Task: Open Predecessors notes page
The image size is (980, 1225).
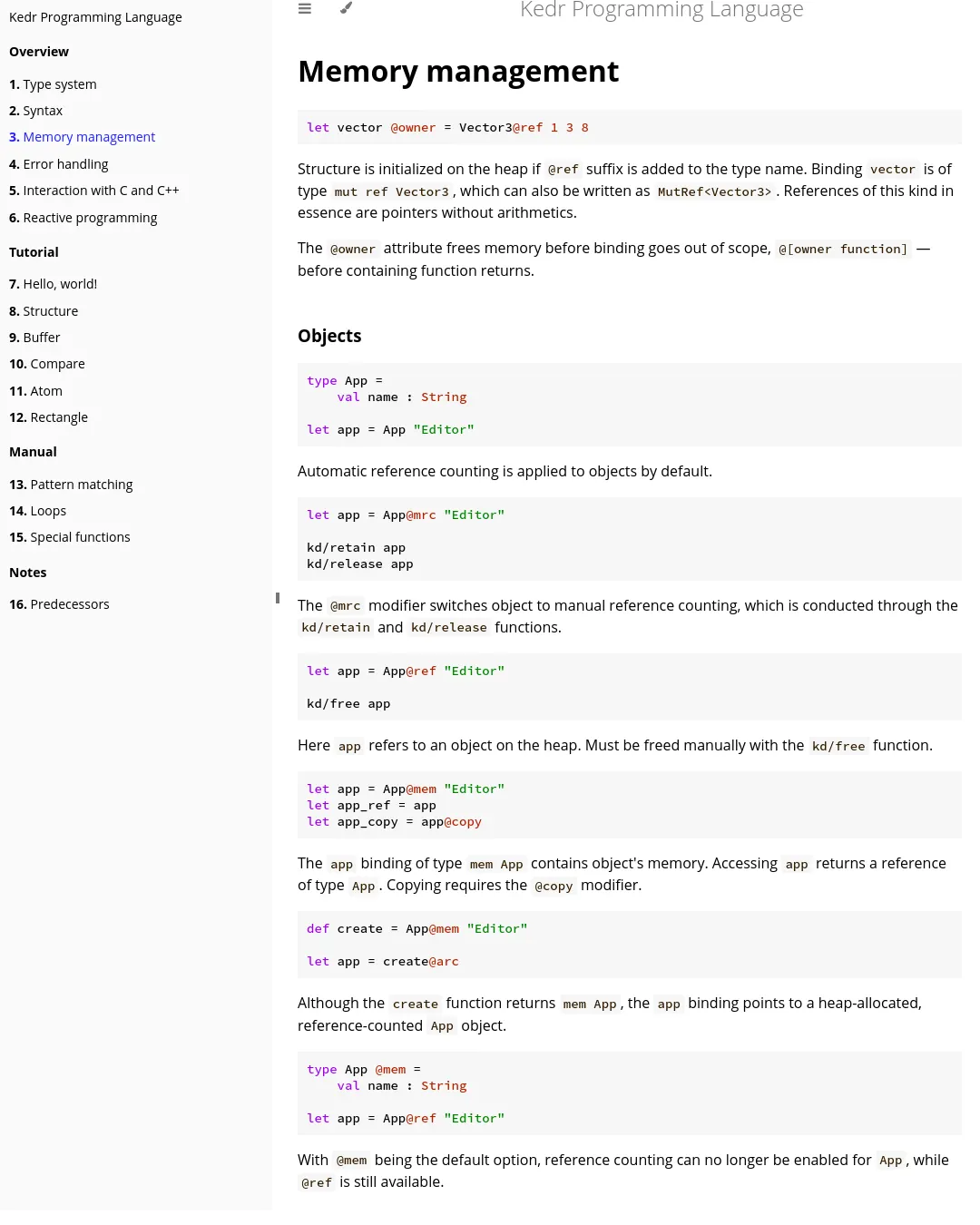Action: pos(59,604)
